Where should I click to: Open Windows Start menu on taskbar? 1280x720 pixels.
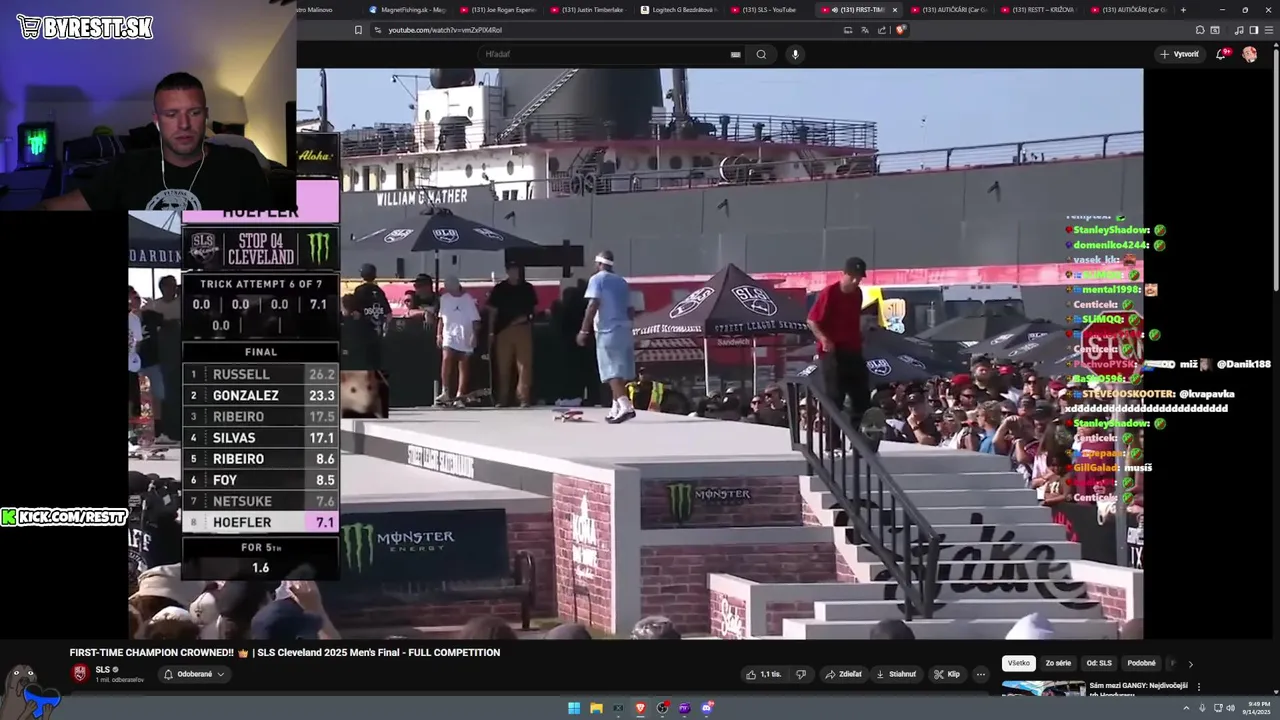click(574, 708)
